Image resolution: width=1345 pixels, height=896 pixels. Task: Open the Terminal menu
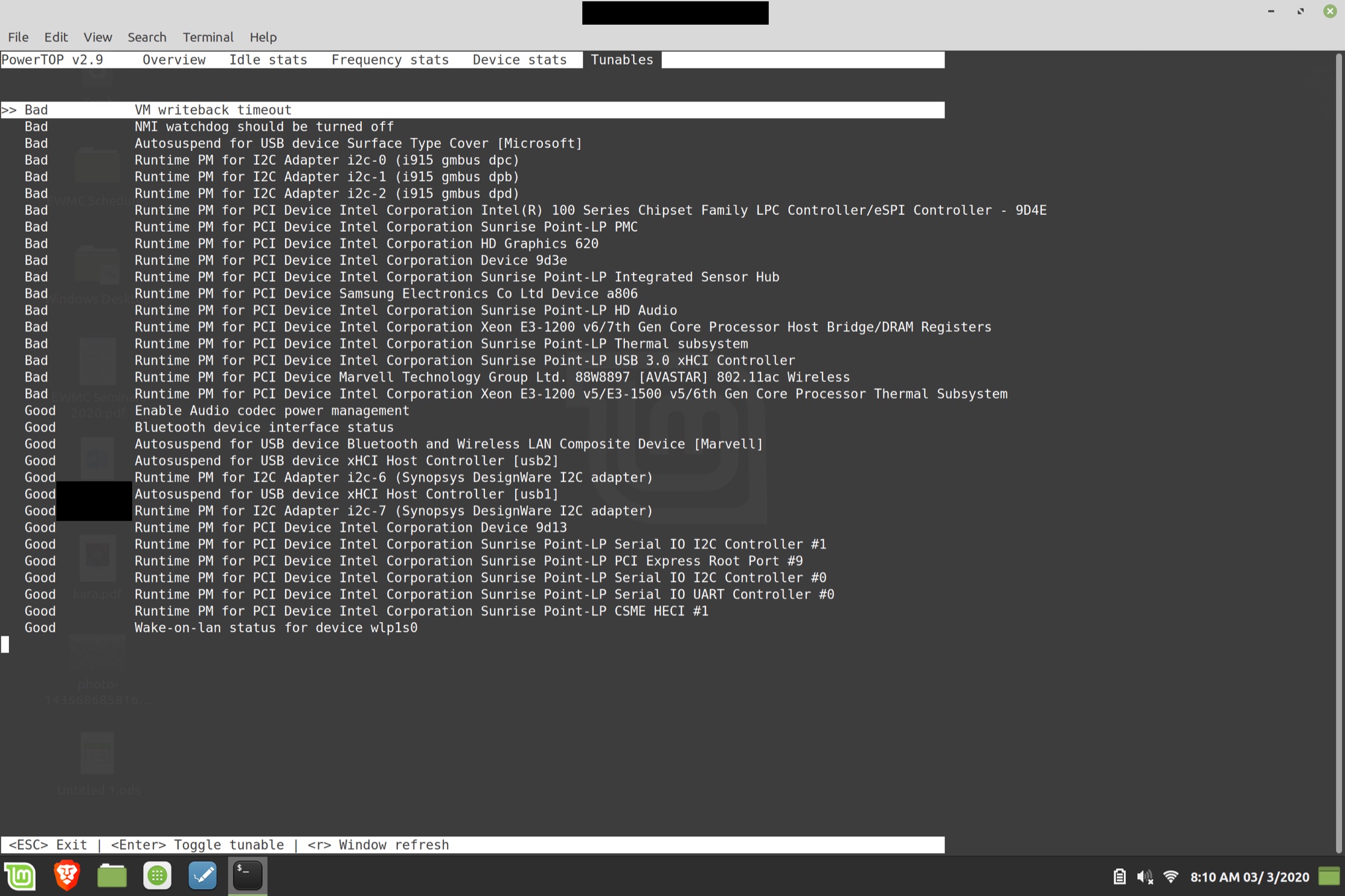click(208, 37)
